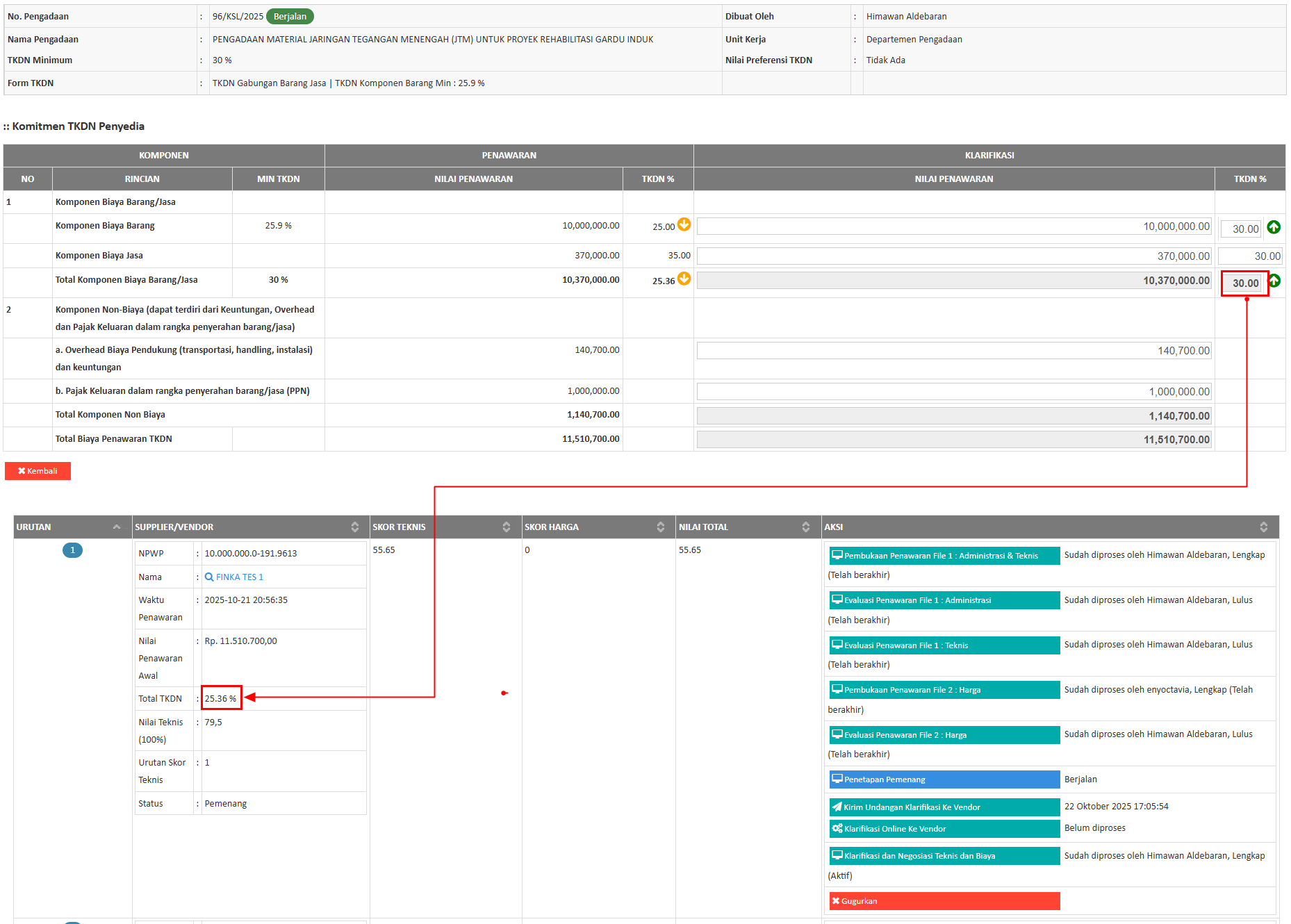1291x924 pixels.
Task: Open Klarifikasi dan Negosiasi Teknis dan Biaya
Action: point(944,856)
